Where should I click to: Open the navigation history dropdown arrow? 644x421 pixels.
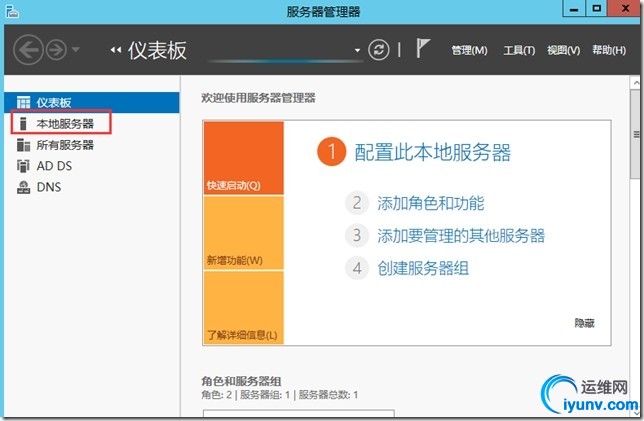76,50
